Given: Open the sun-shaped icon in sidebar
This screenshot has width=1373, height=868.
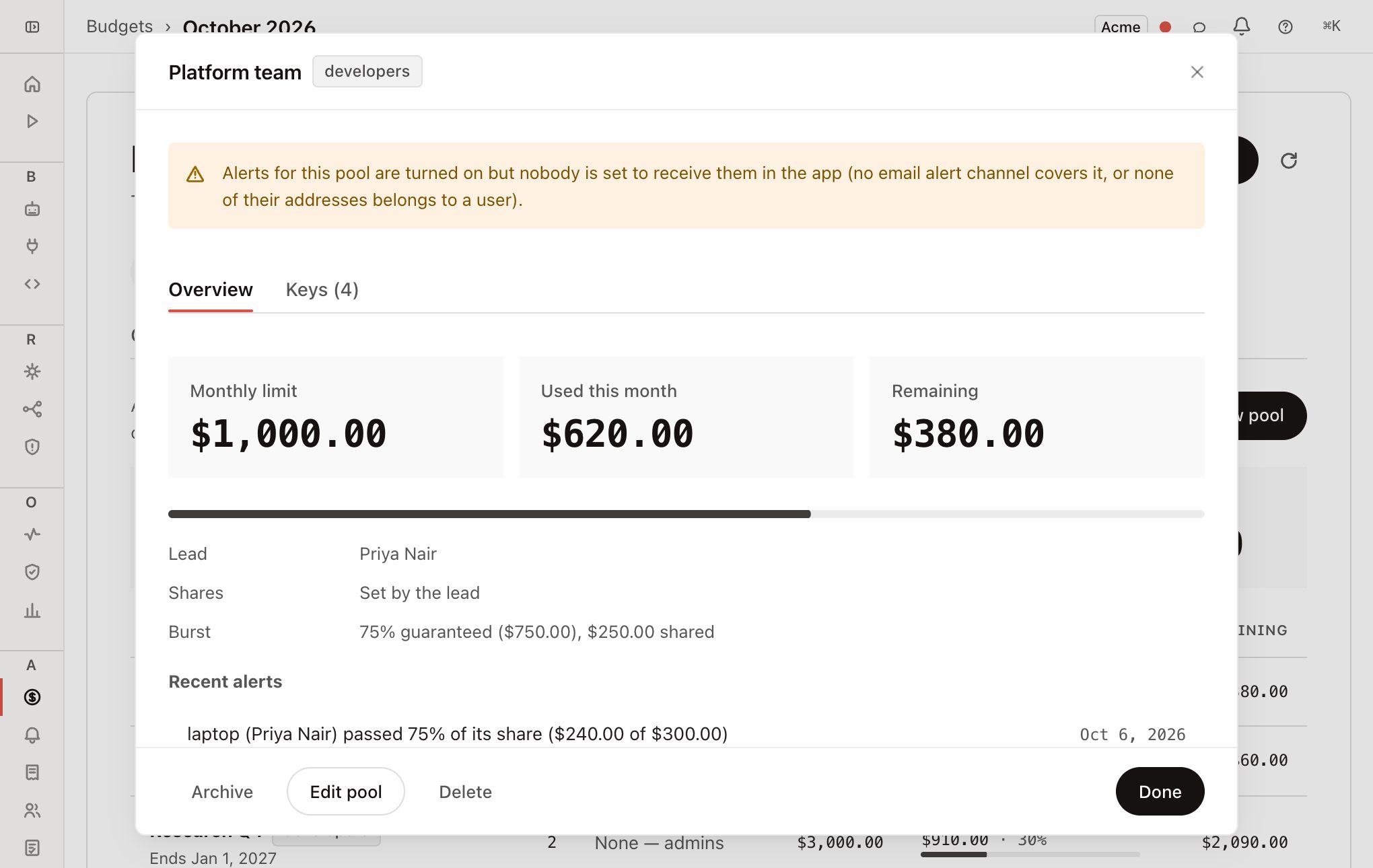Looking at the screenshot, I should [x=32, y=371].
